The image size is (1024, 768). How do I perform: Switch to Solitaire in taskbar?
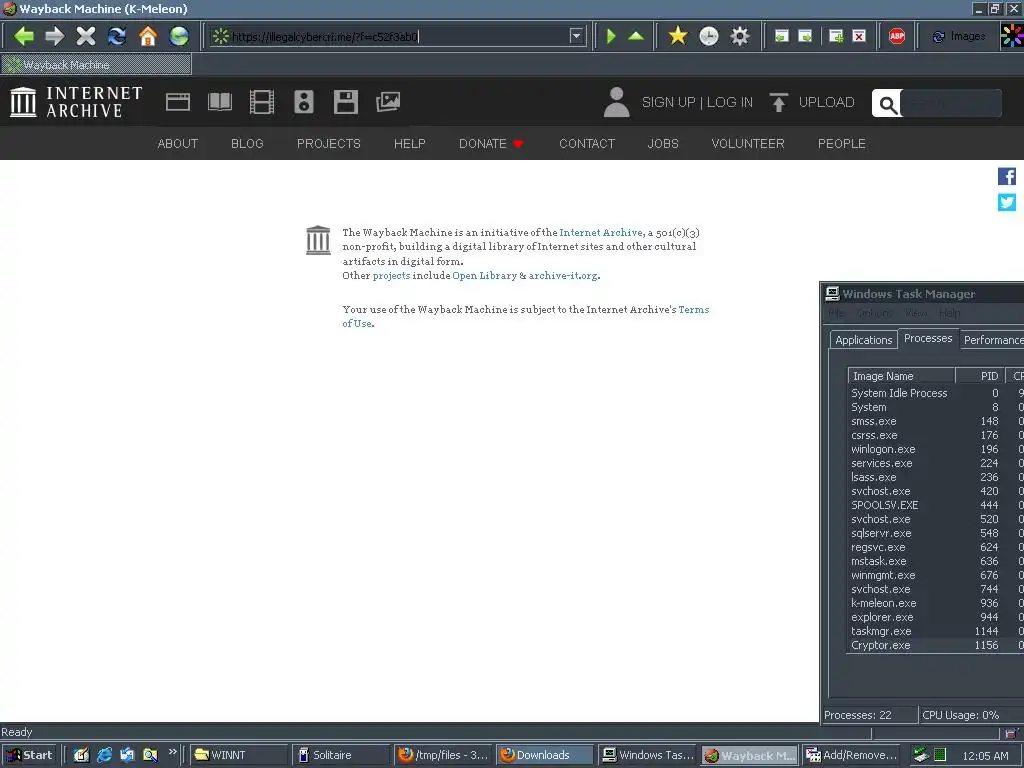341,755
